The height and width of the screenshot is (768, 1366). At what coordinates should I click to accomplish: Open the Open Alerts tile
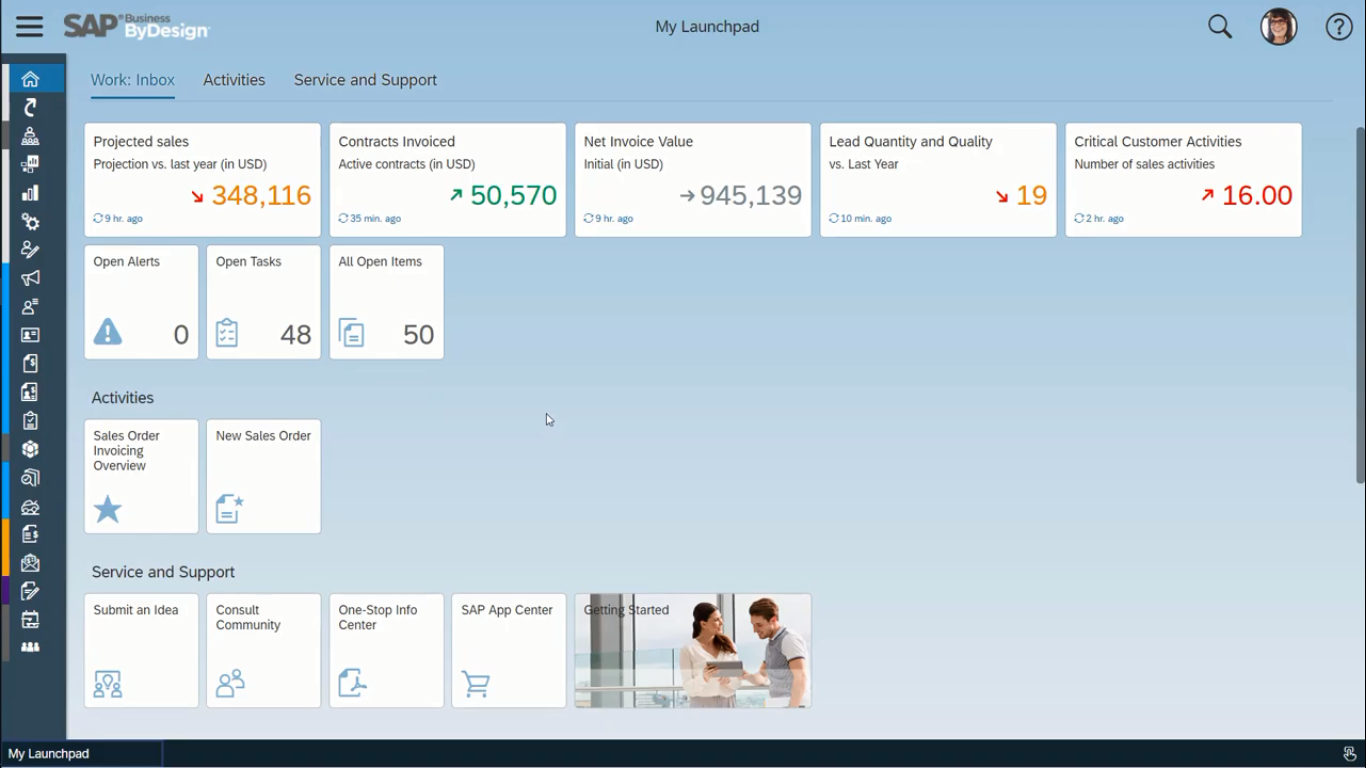pyautogui.click(x=141, y=302)
